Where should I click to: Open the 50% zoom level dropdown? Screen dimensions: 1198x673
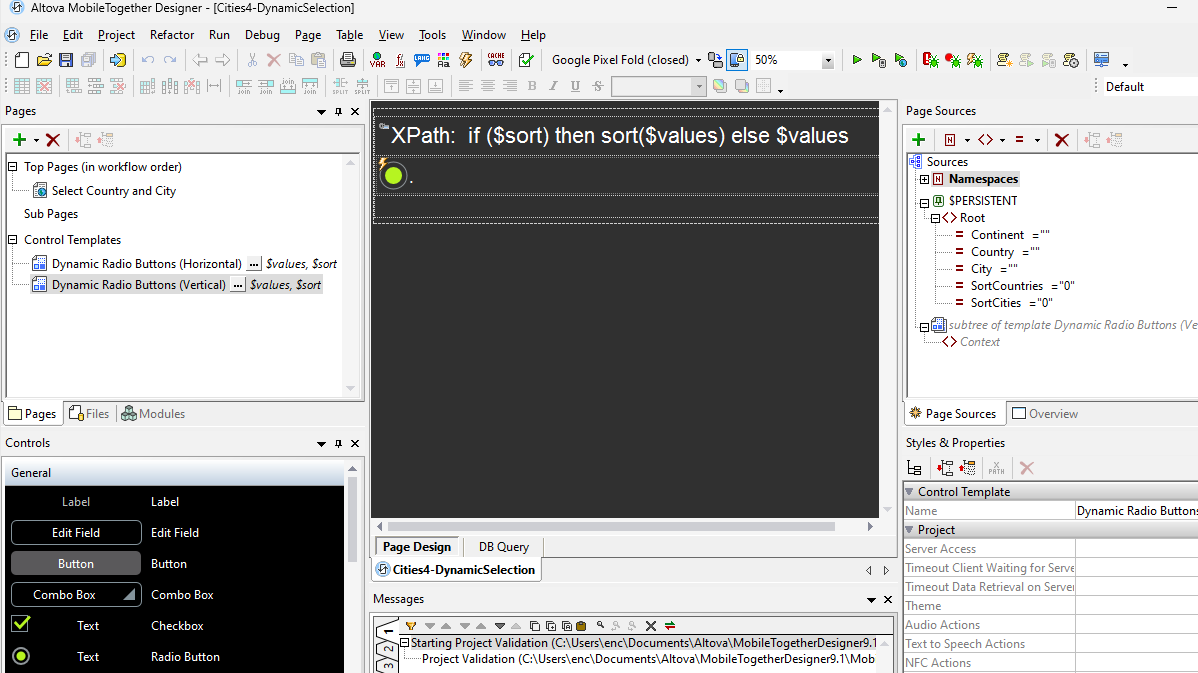point(827,61)
